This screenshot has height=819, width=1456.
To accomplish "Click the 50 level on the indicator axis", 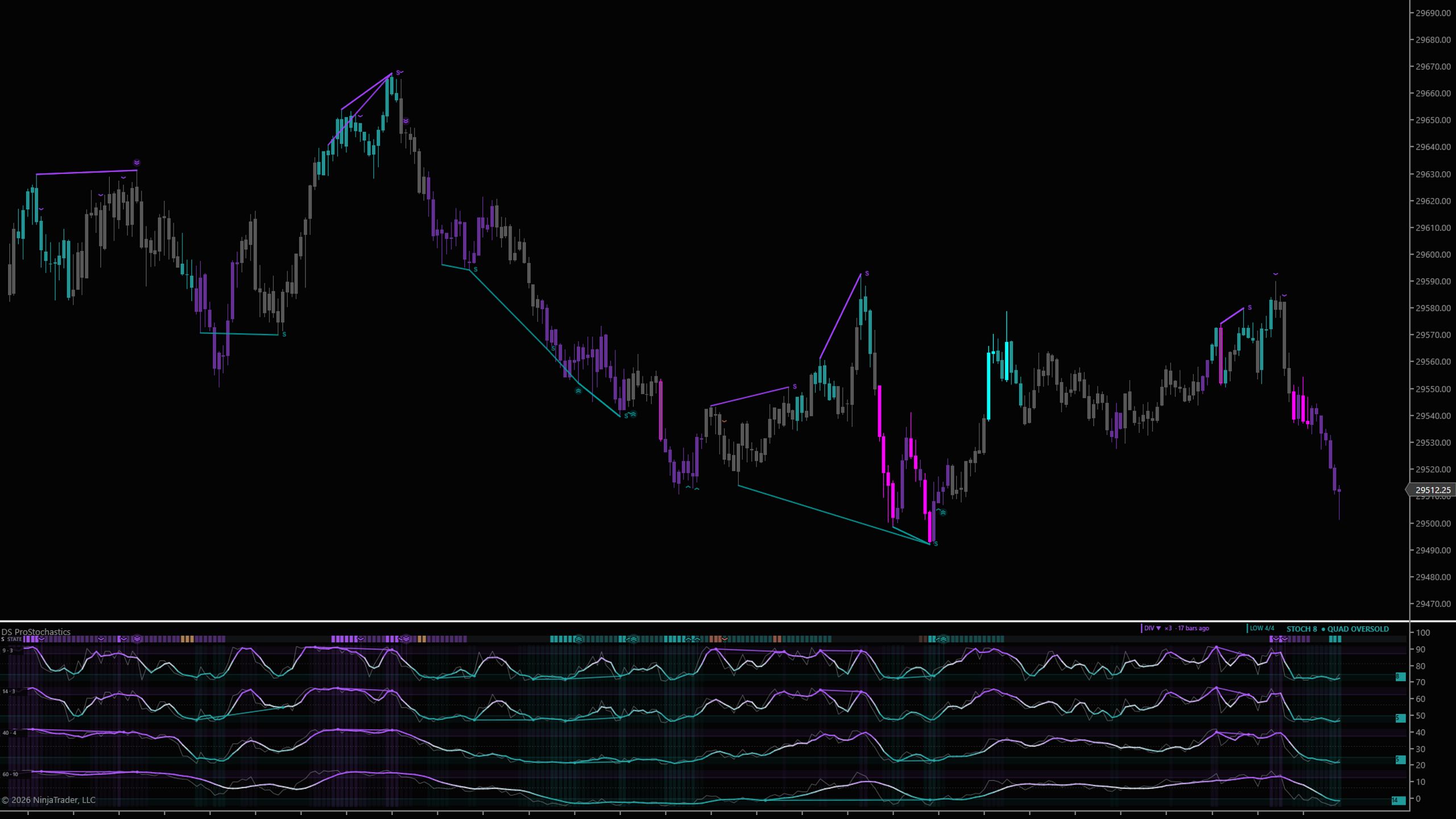I will pos(1420,716).
